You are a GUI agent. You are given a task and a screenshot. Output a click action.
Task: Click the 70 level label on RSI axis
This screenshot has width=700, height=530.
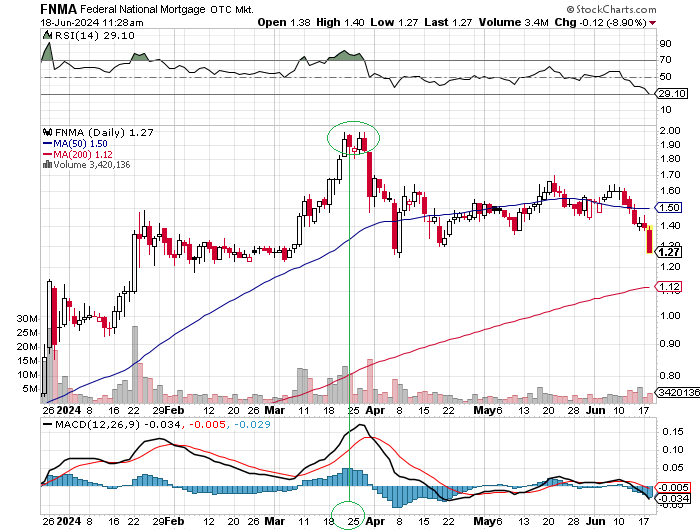(665, 59)
